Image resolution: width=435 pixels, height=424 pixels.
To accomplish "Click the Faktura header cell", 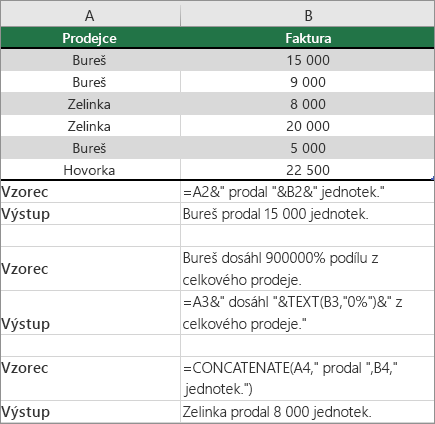I will (307, 38).
